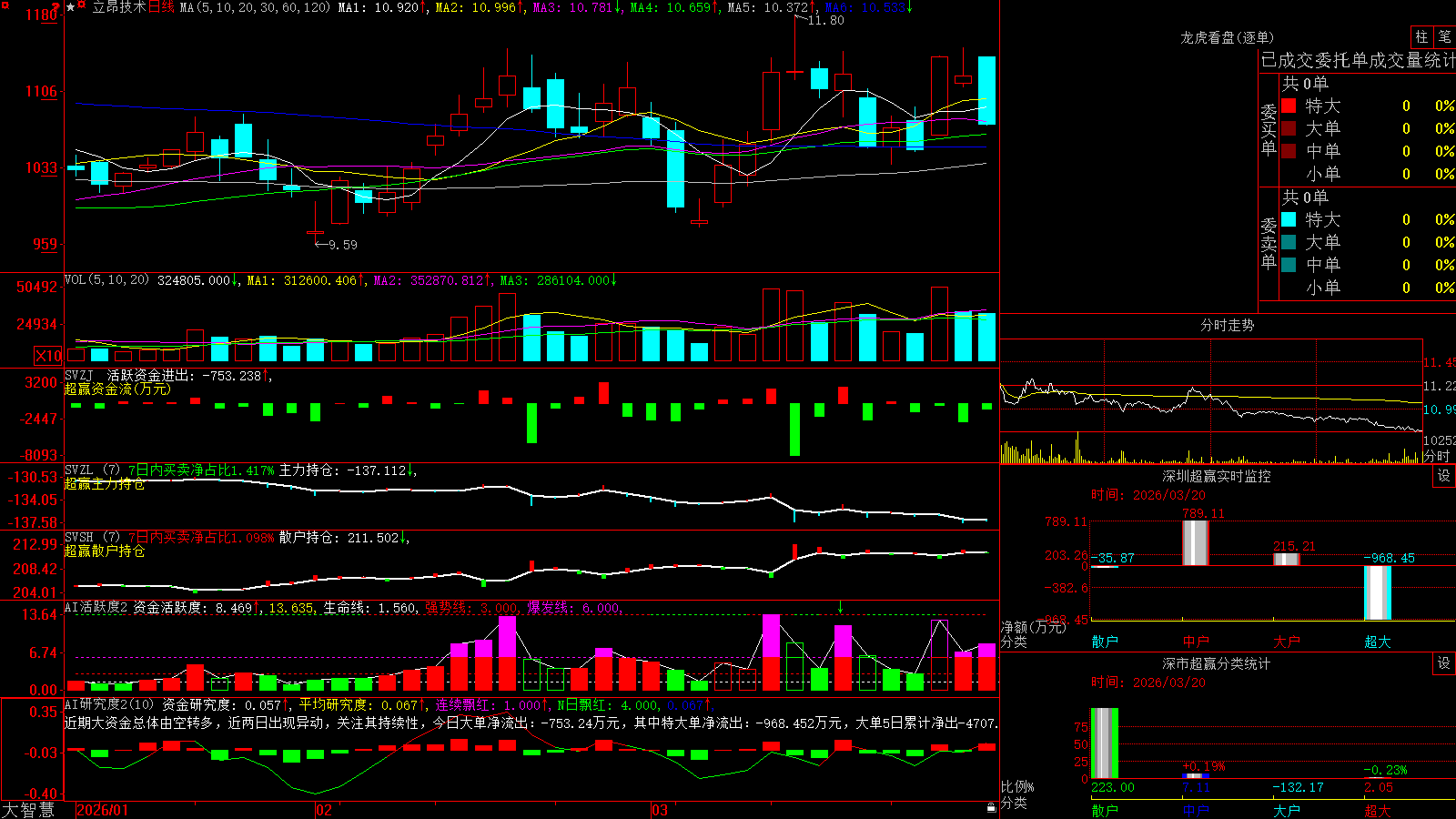1456x819 pixels.
Task: Click the 02 month marker on the timeline
Action: pyautogui.click(x=324, y=810)
